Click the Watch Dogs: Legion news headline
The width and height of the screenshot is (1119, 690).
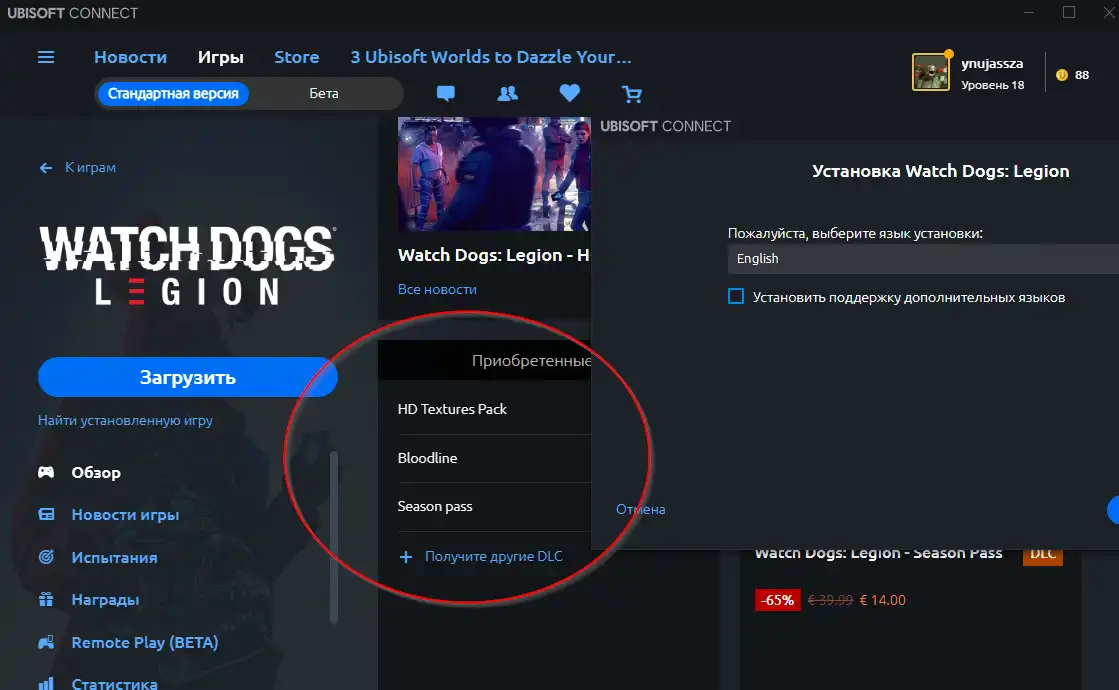494,255
